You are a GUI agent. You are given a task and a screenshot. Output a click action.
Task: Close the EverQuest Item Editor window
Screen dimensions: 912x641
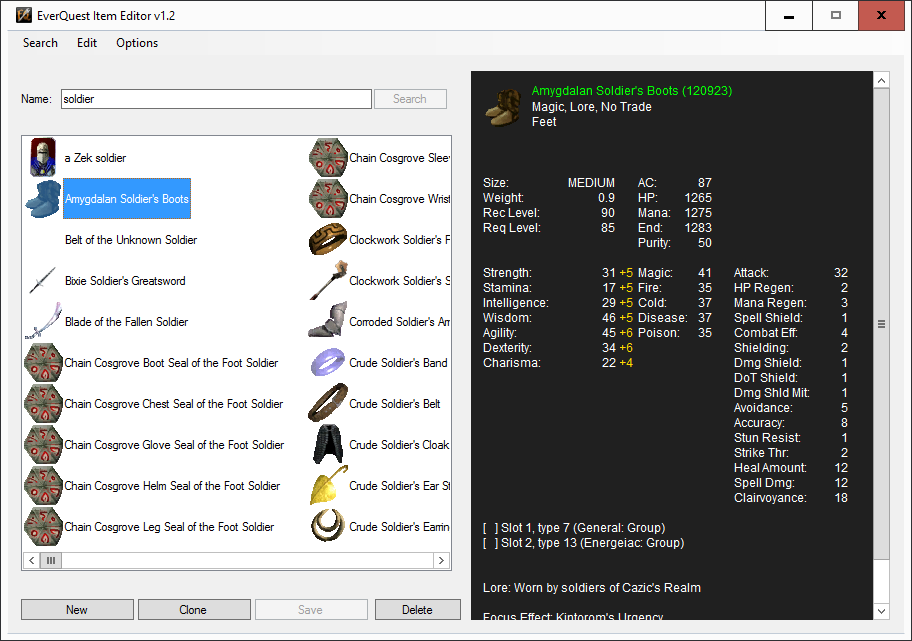(882, 16)
